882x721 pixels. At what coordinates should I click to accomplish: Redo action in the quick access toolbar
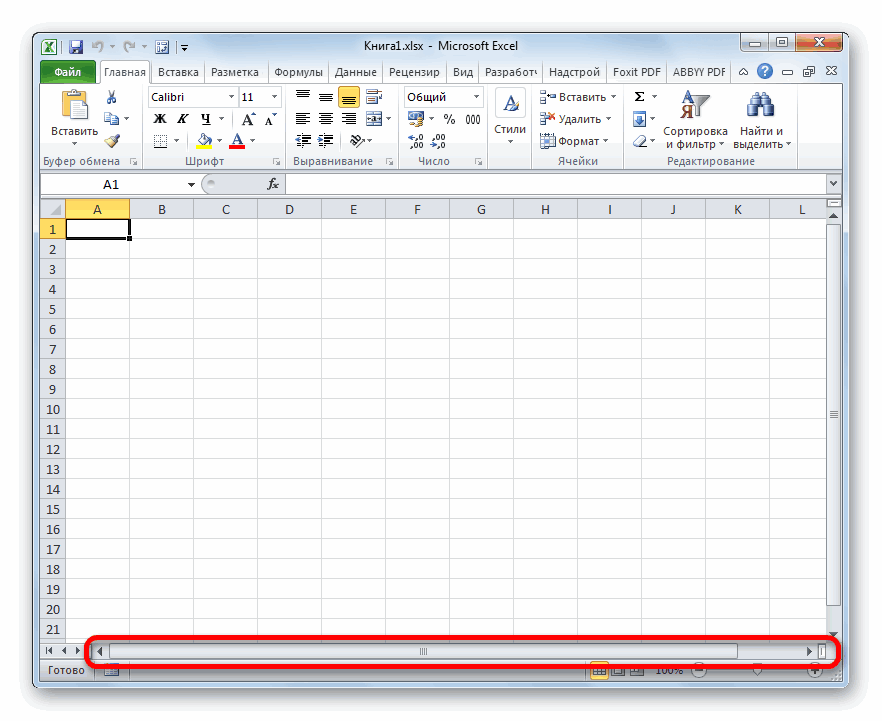[x=129, y=47]
